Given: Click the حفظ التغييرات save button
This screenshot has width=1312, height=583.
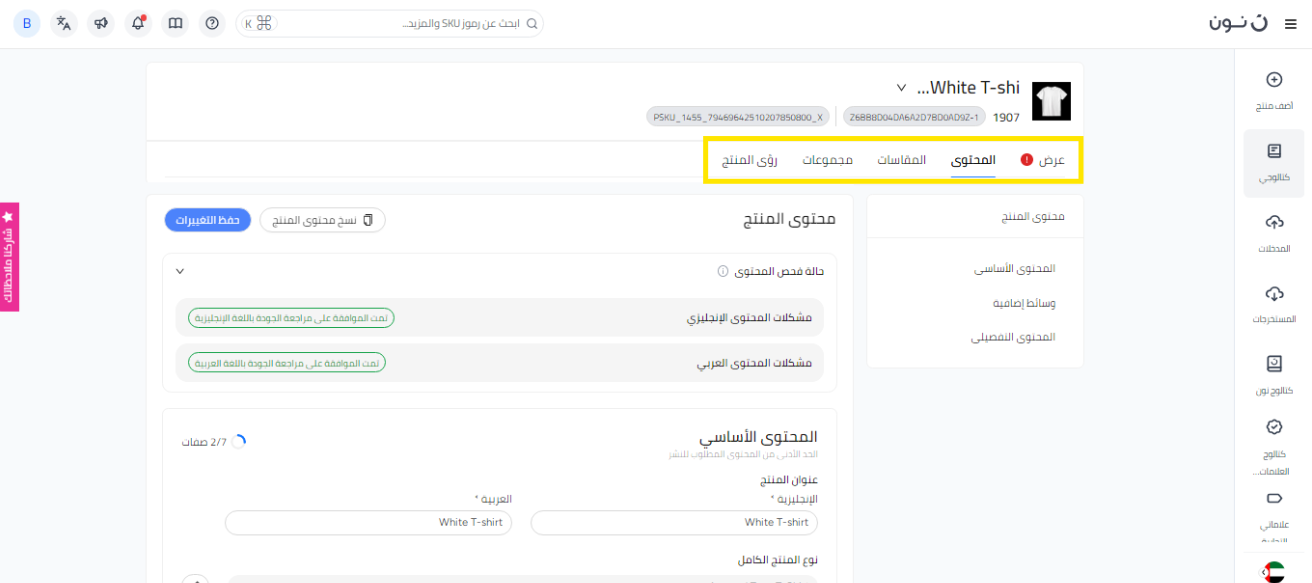Looking at the screenshot, I should tap(207, 220).
